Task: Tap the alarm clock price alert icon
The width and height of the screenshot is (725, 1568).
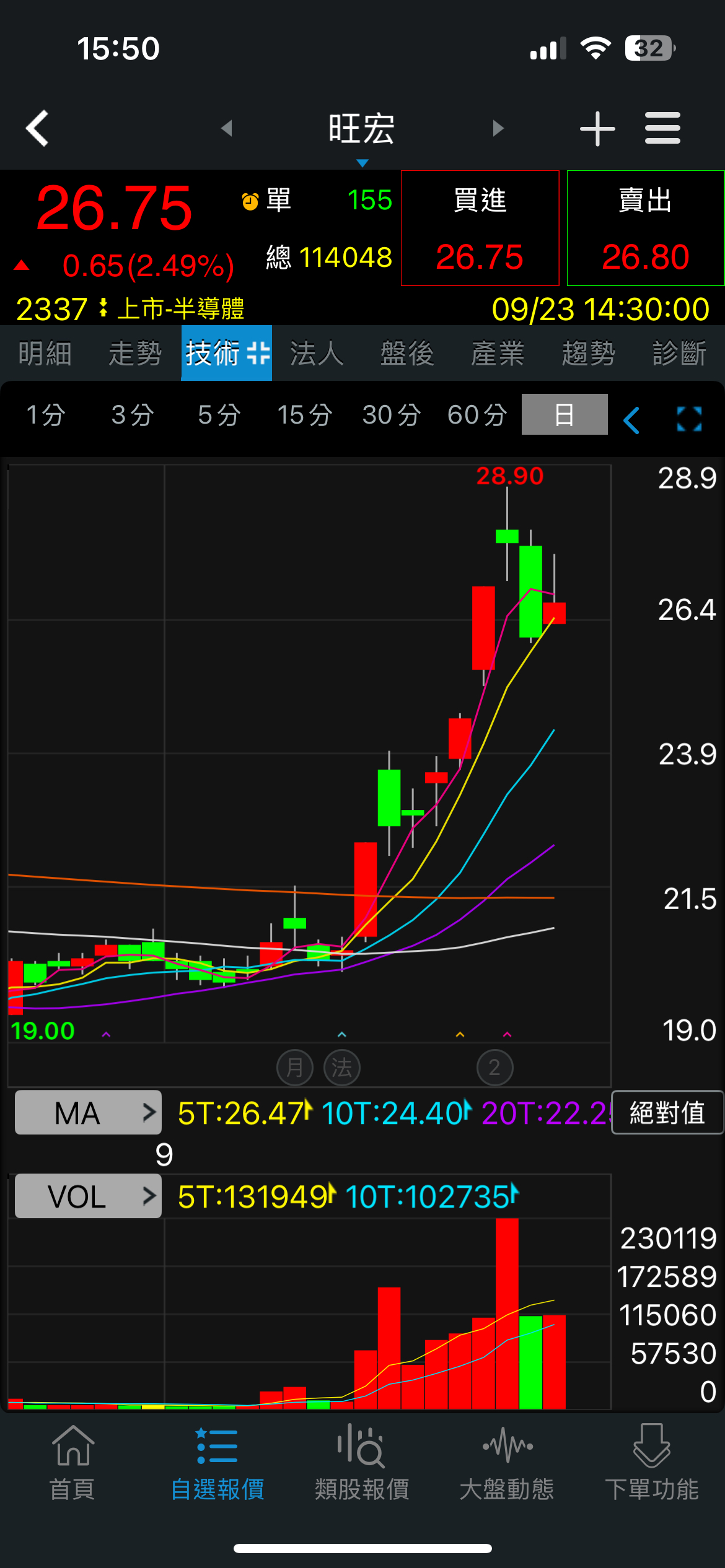Action: point(250,201)
